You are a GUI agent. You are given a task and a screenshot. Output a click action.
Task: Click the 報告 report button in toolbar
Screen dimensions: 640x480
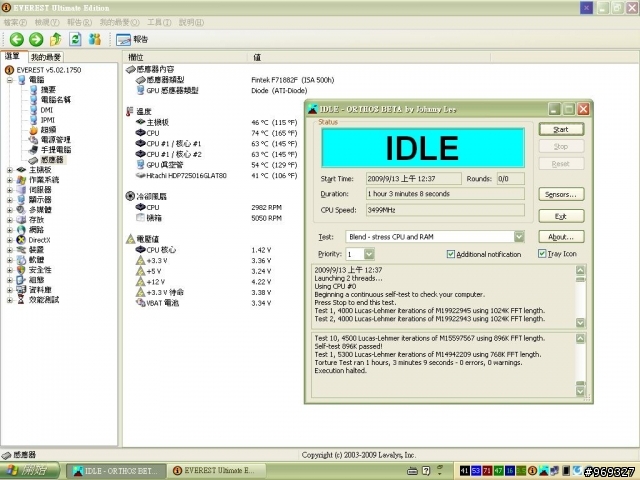click(132, 40)
